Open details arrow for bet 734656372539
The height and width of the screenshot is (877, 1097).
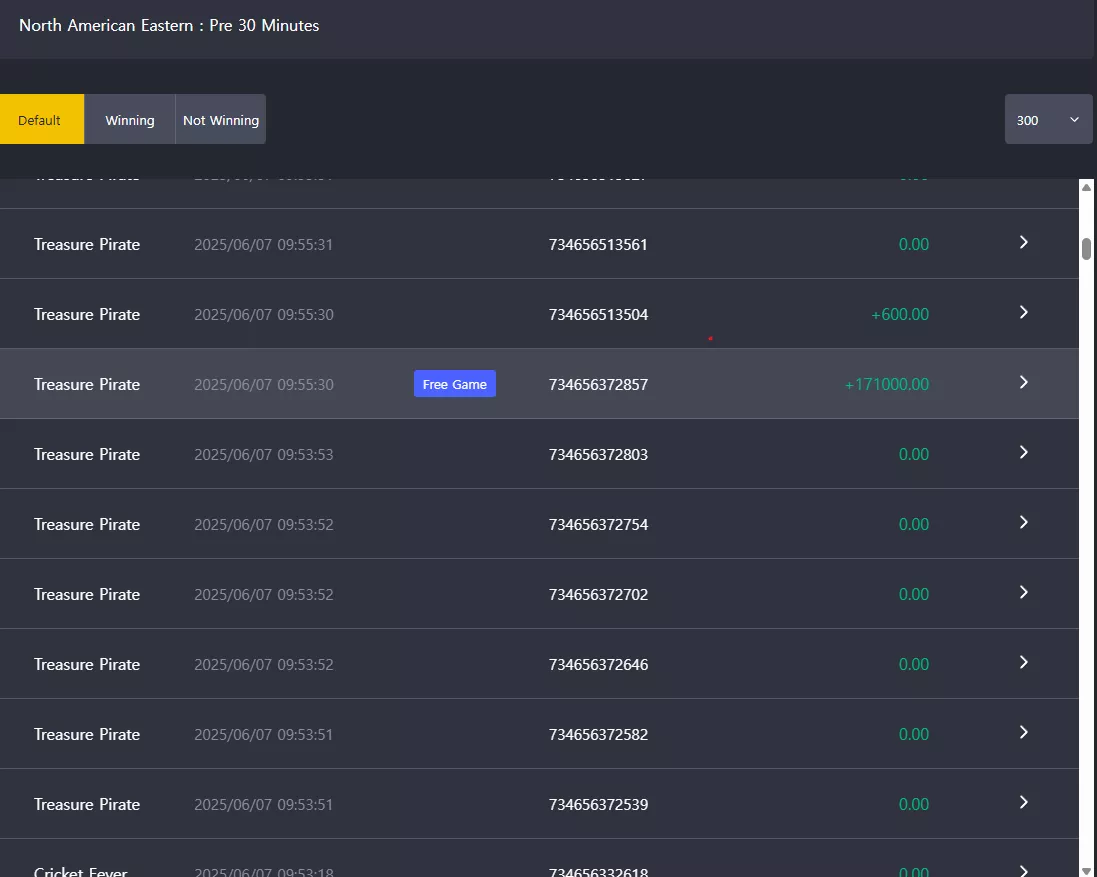point(1024,801)
